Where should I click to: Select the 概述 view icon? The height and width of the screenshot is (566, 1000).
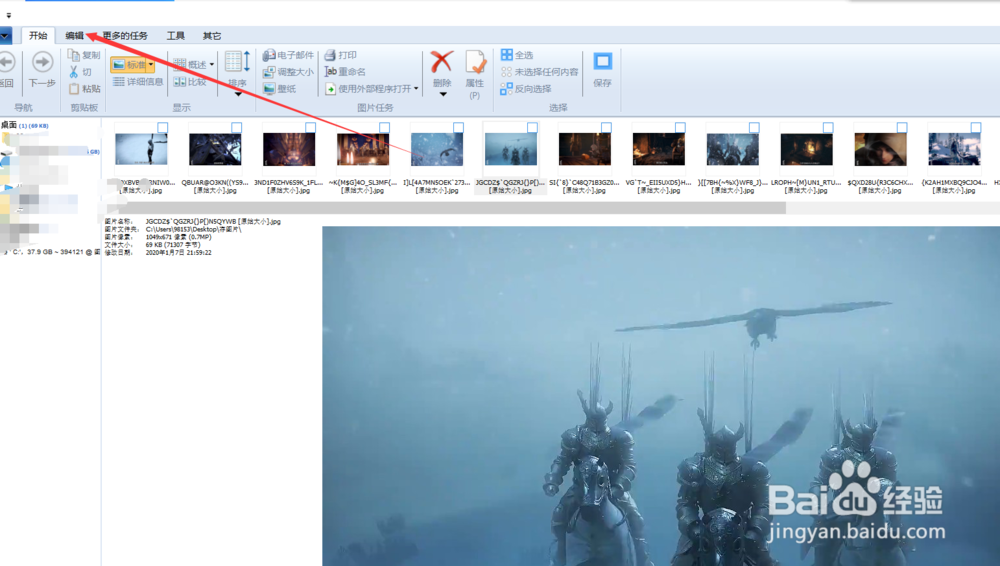(x=180, y=64)
